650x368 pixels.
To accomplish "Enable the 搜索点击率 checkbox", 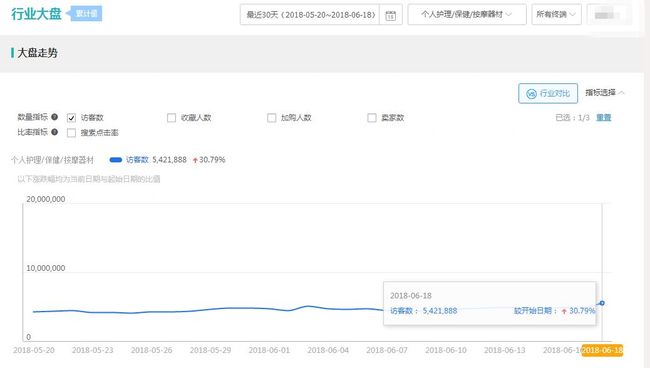I will (x=71, y=133).
